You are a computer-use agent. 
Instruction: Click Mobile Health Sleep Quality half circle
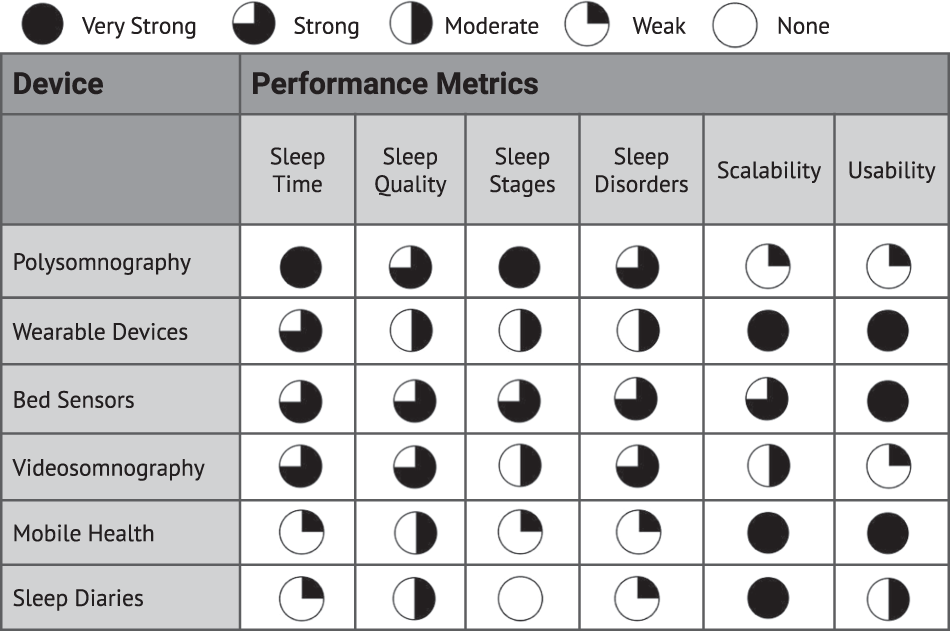[x=412, y=533]
